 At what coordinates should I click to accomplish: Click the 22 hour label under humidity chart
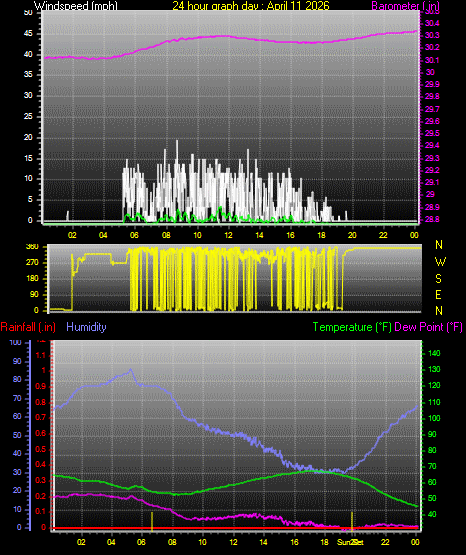385,542
